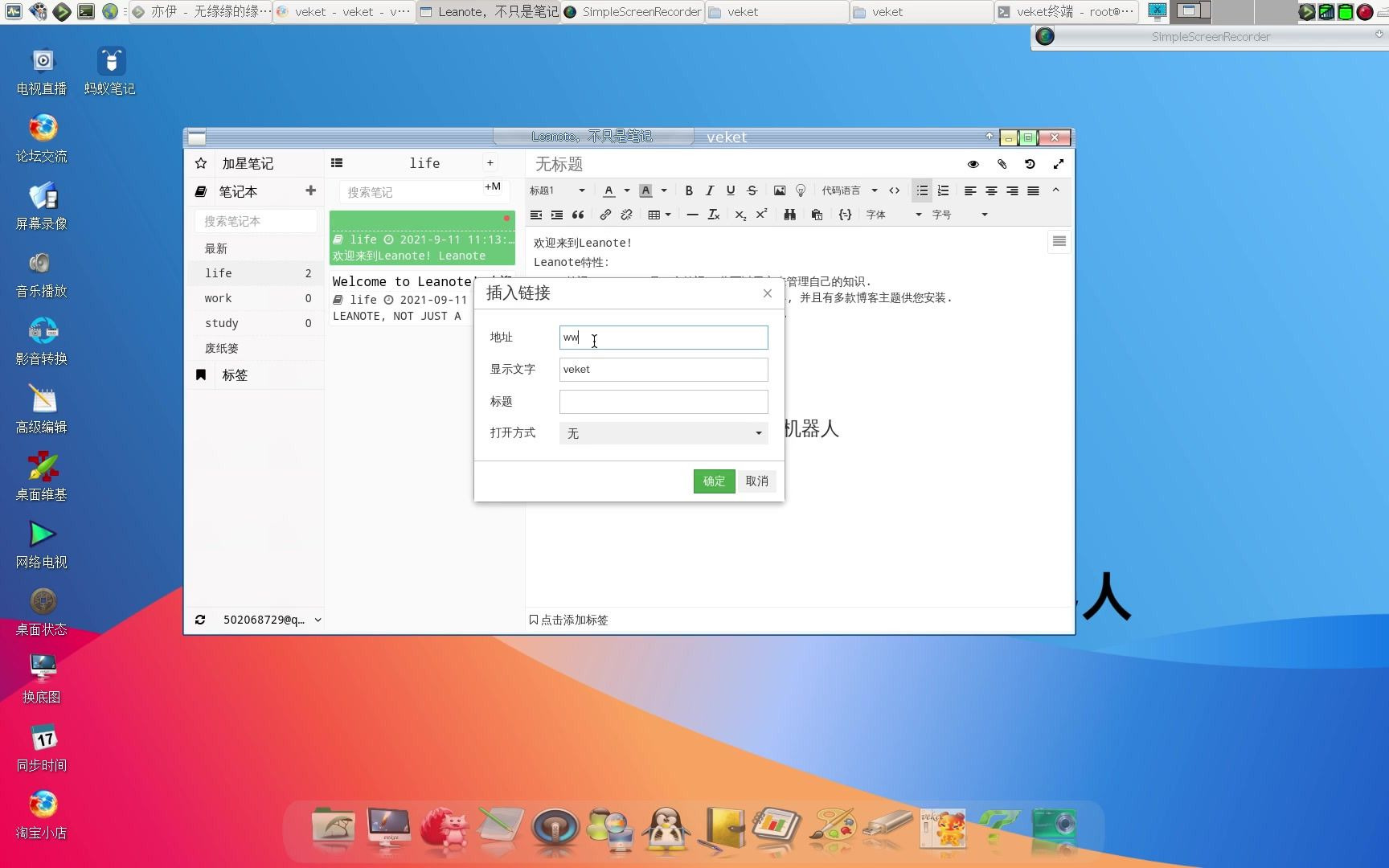Align text left in the editor
Viewport: 1389px width, 868px height.
coord(970,190)
